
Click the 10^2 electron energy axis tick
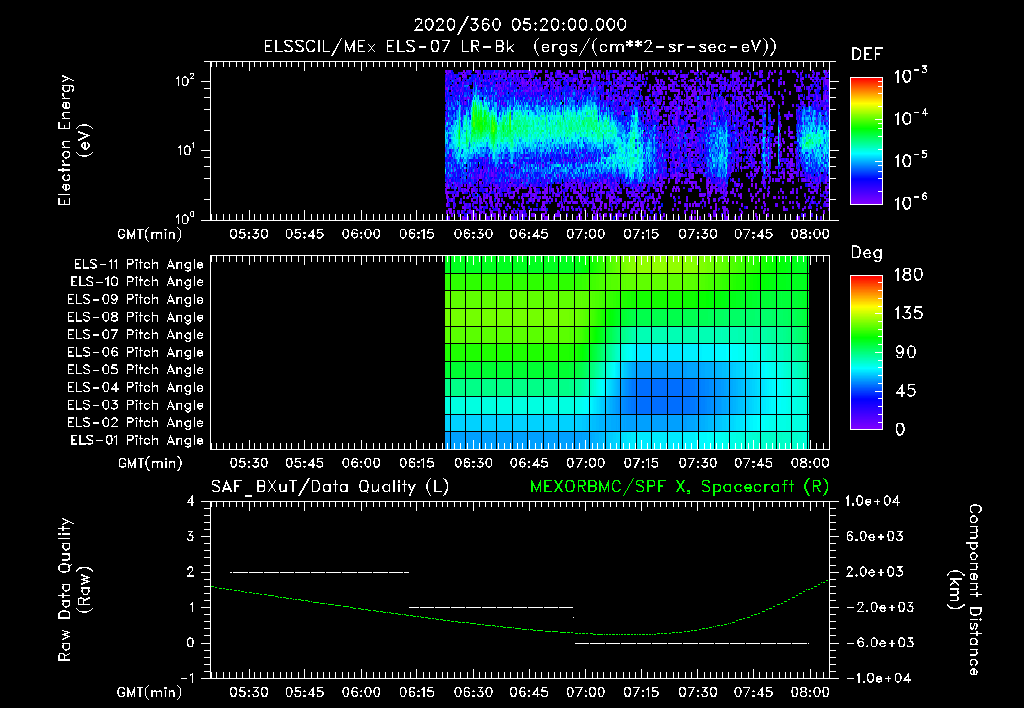click(185, 81)
